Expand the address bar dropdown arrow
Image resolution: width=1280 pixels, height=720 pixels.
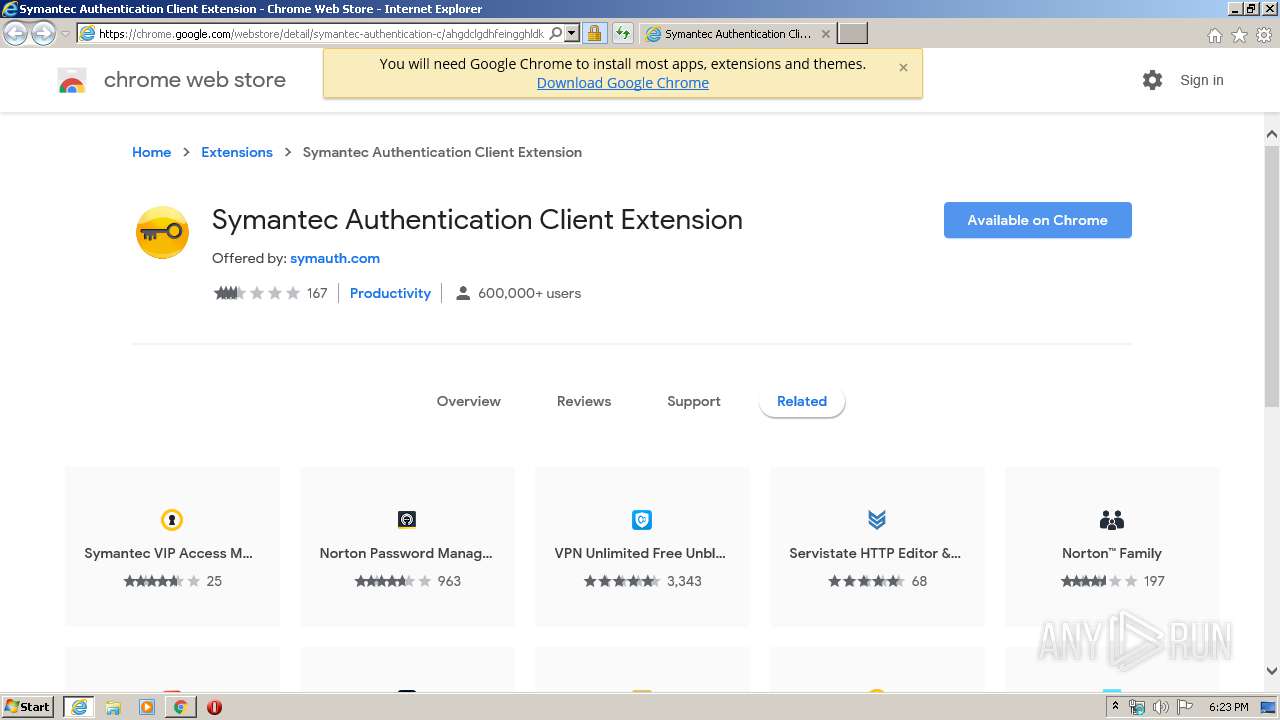coord(572,33)
